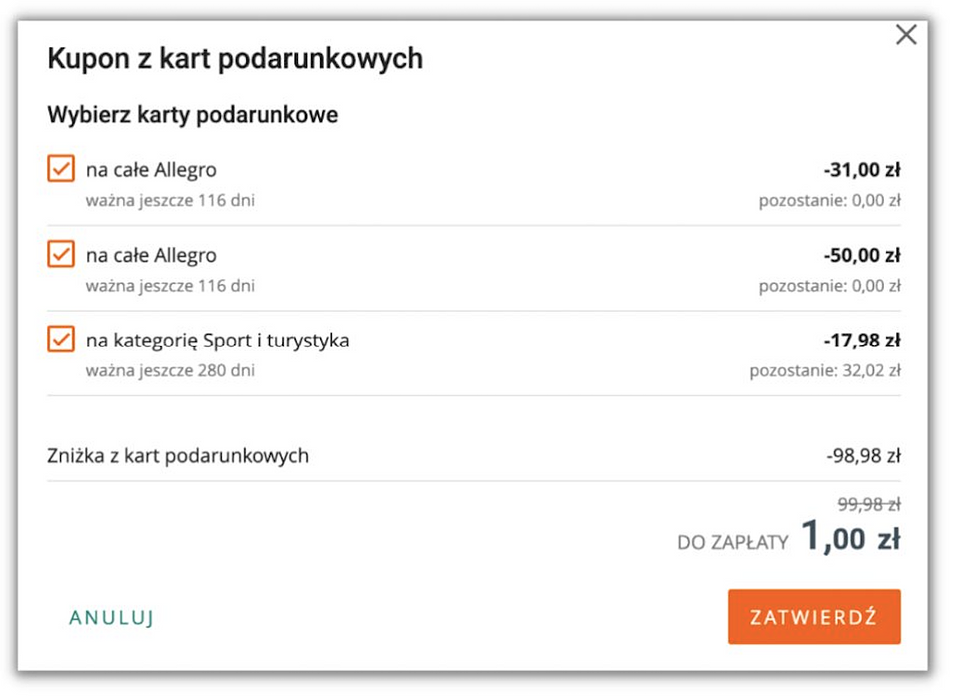The image size is (960, 697).
Task: Click the ANULUJ link
Action: tap(110, 618)
